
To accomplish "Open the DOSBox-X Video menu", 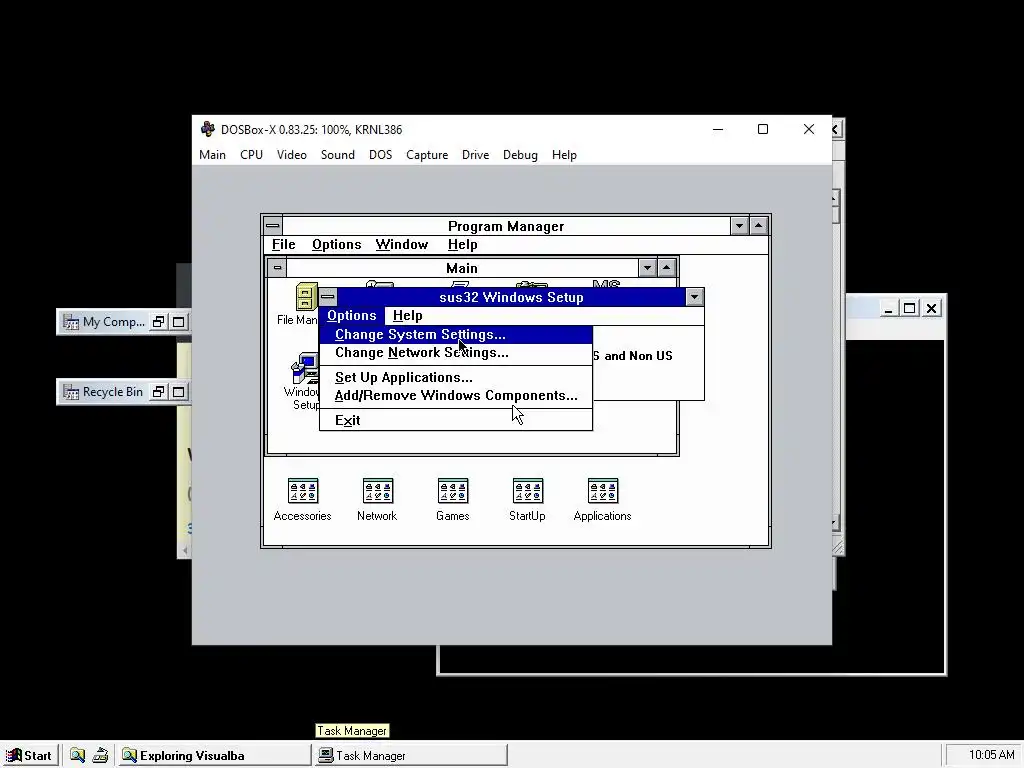I will pos(291,155).
